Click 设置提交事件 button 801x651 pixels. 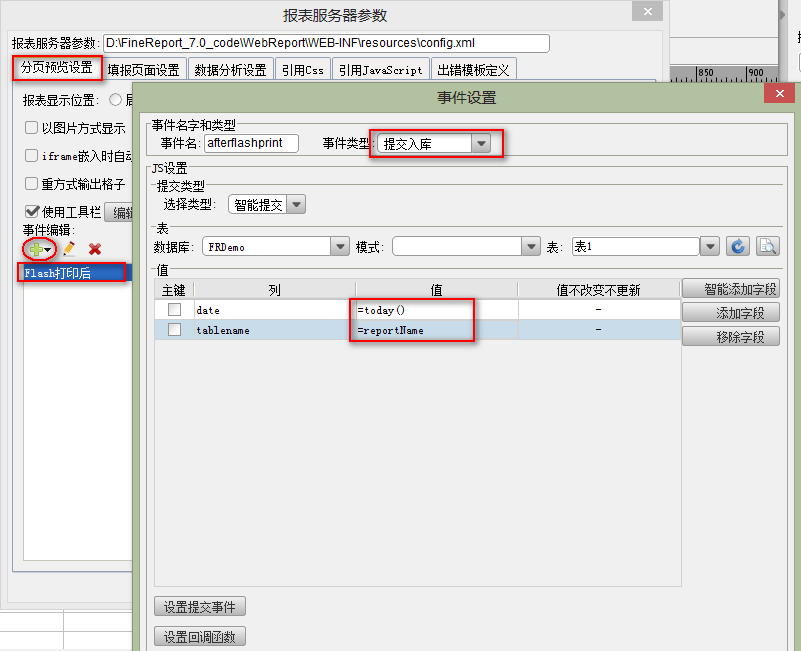click(200, 607)
